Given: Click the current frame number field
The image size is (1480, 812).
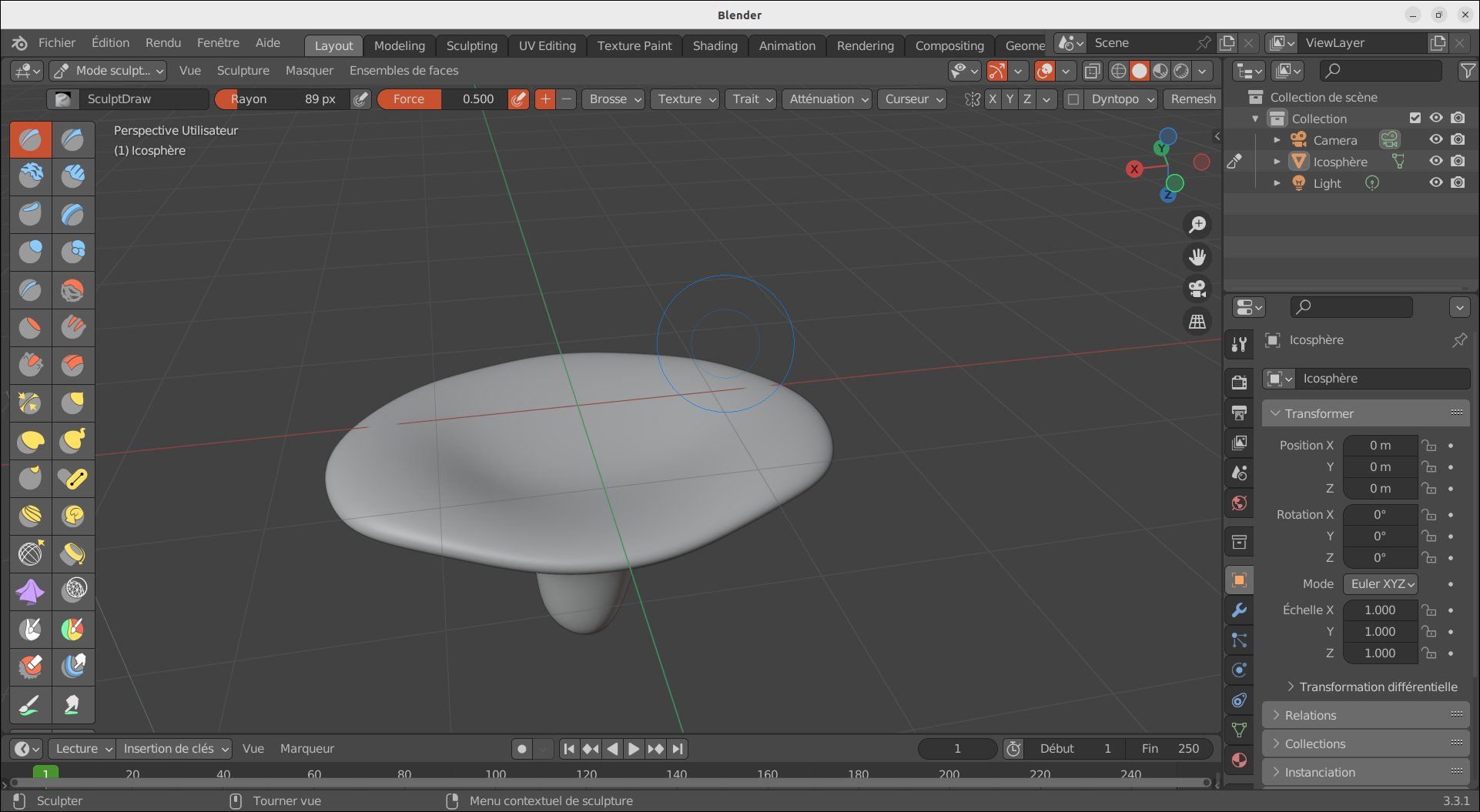Looking at the screenshot, I should 958,749.
